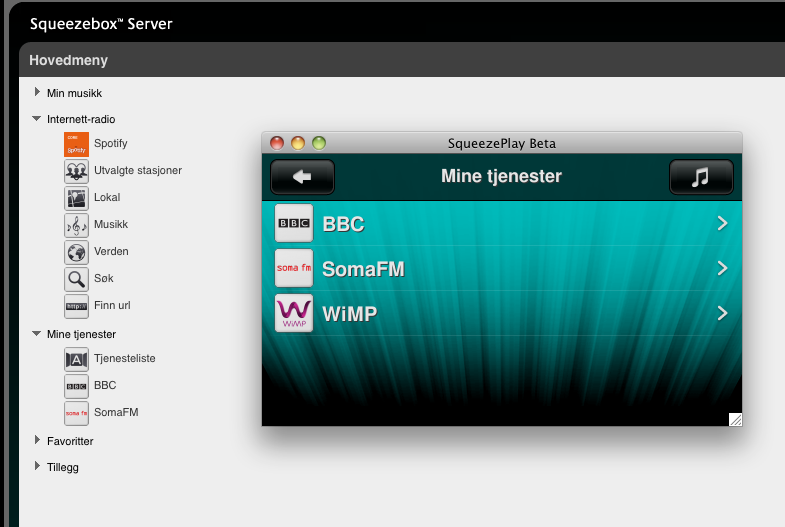
Task: Click the Søk magnifying glass icon
Action: [x=76, y=279]
